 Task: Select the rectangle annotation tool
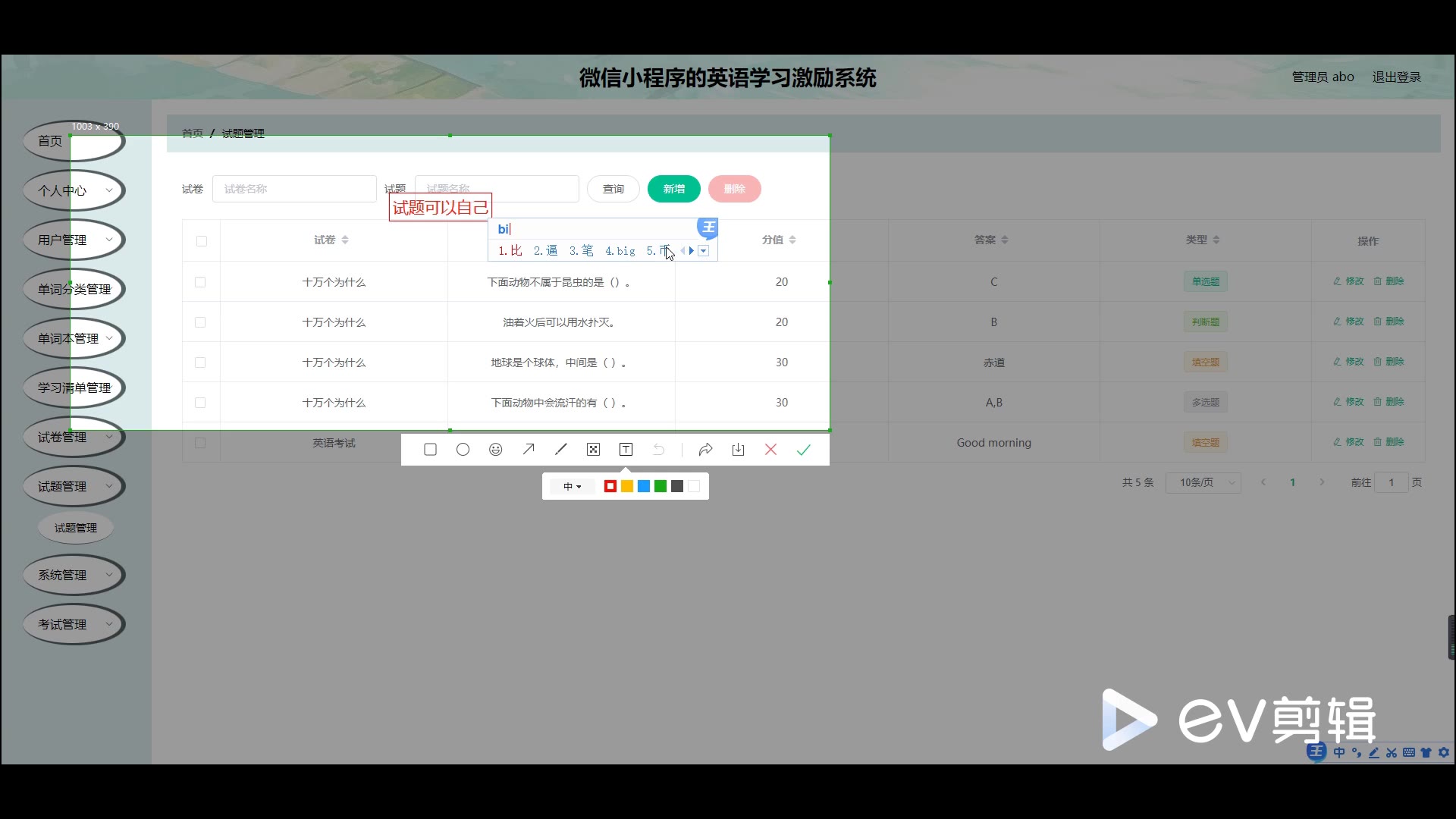(430, 450)
